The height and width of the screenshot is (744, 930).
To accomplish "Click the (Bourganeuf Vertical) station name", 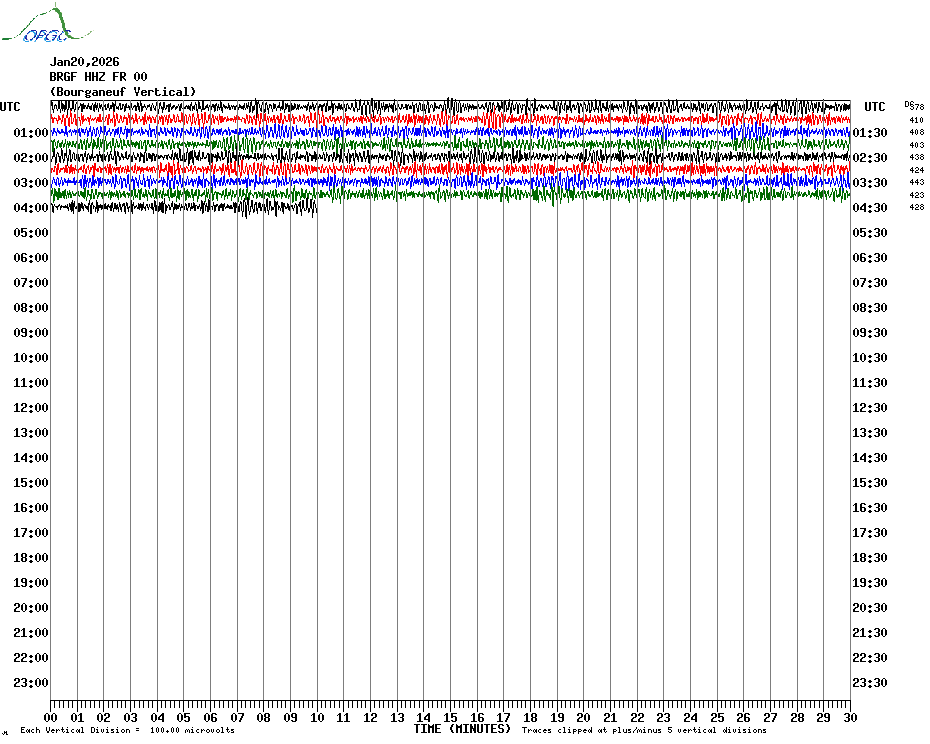I will tap(123, 91).
